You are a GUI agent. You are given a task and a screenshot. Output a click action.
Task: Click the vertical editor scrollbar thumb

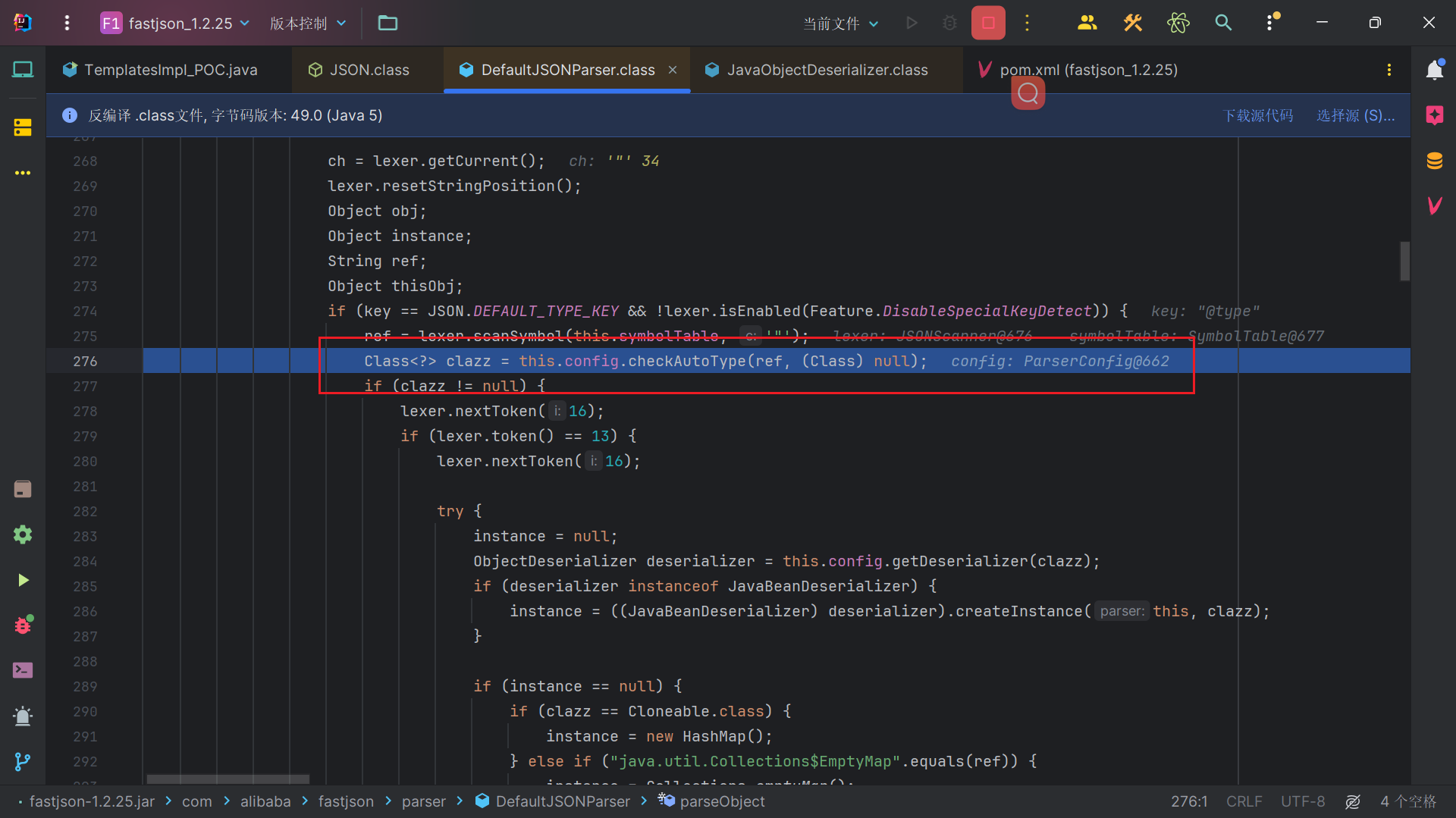(1404, 261)
